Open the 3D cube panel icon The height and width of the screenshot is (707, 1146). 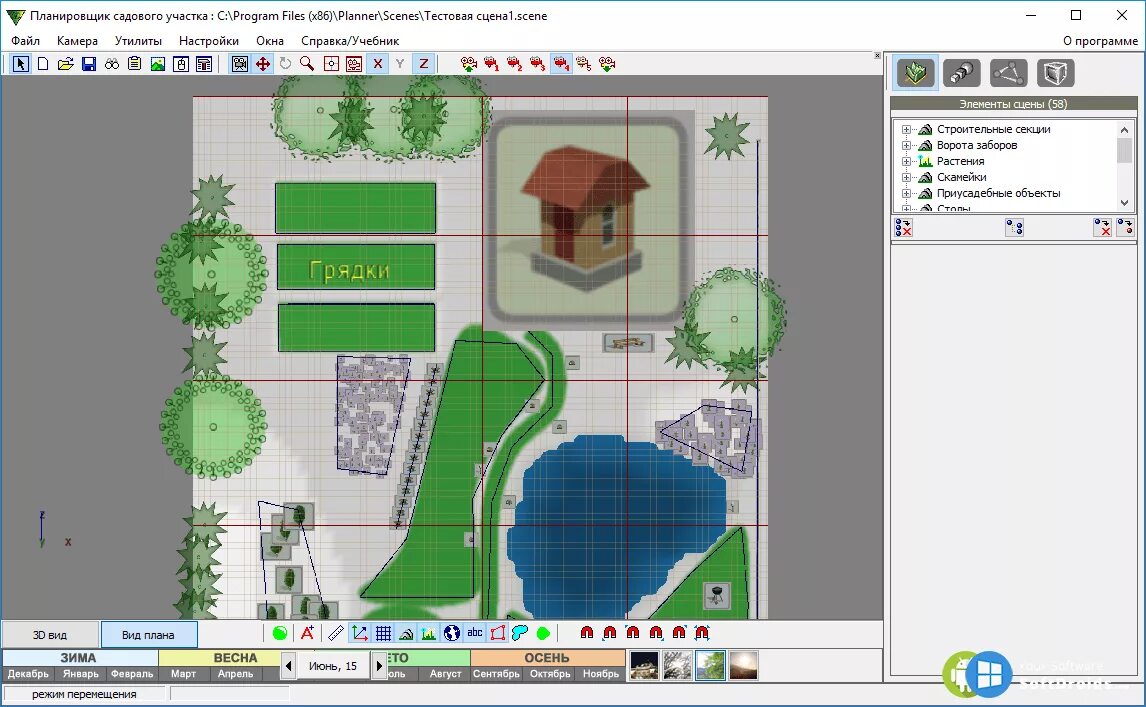coord(1055,73)
